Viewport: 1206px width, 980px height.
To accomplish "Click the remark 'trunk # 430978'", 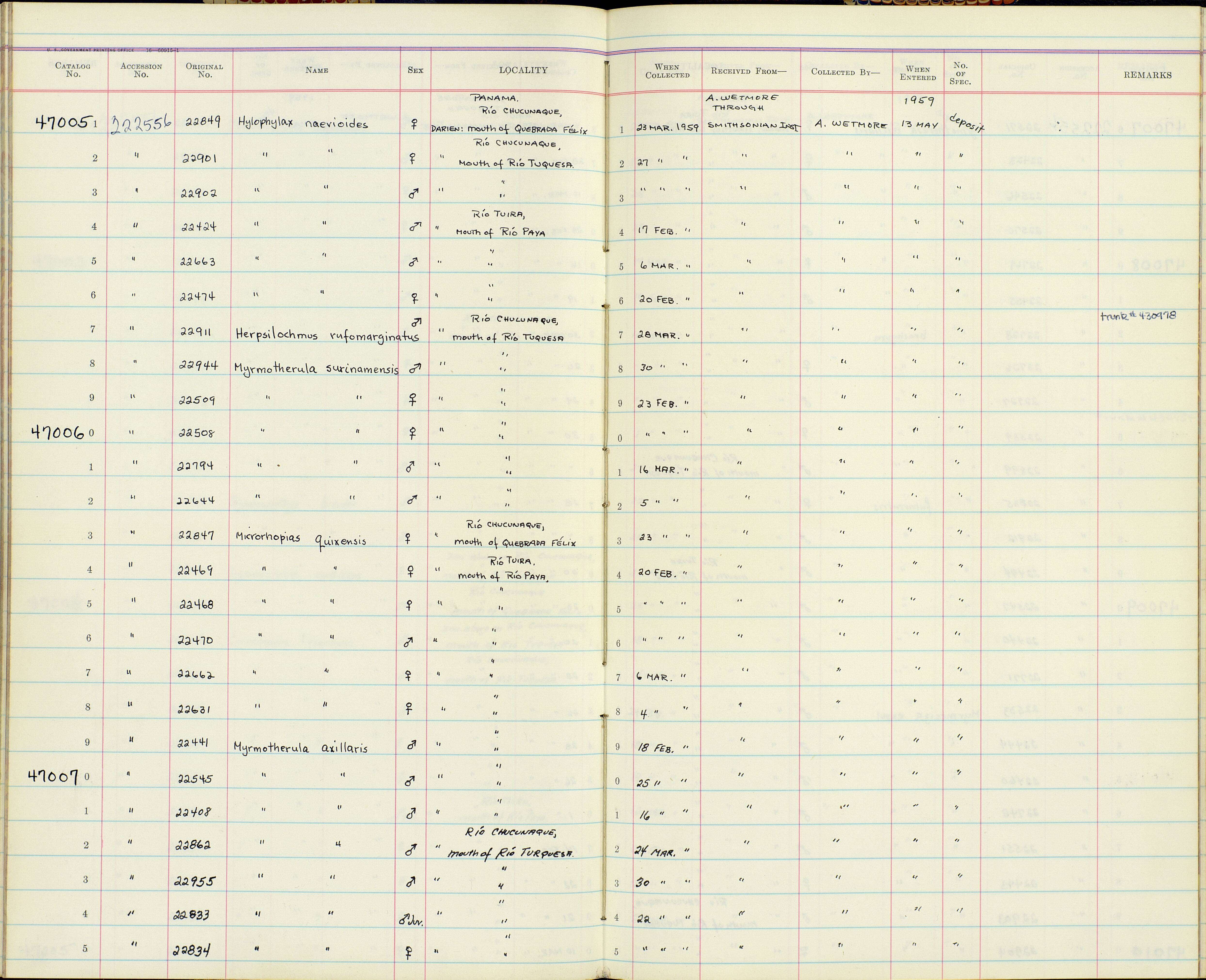I will coord(1138,316).
